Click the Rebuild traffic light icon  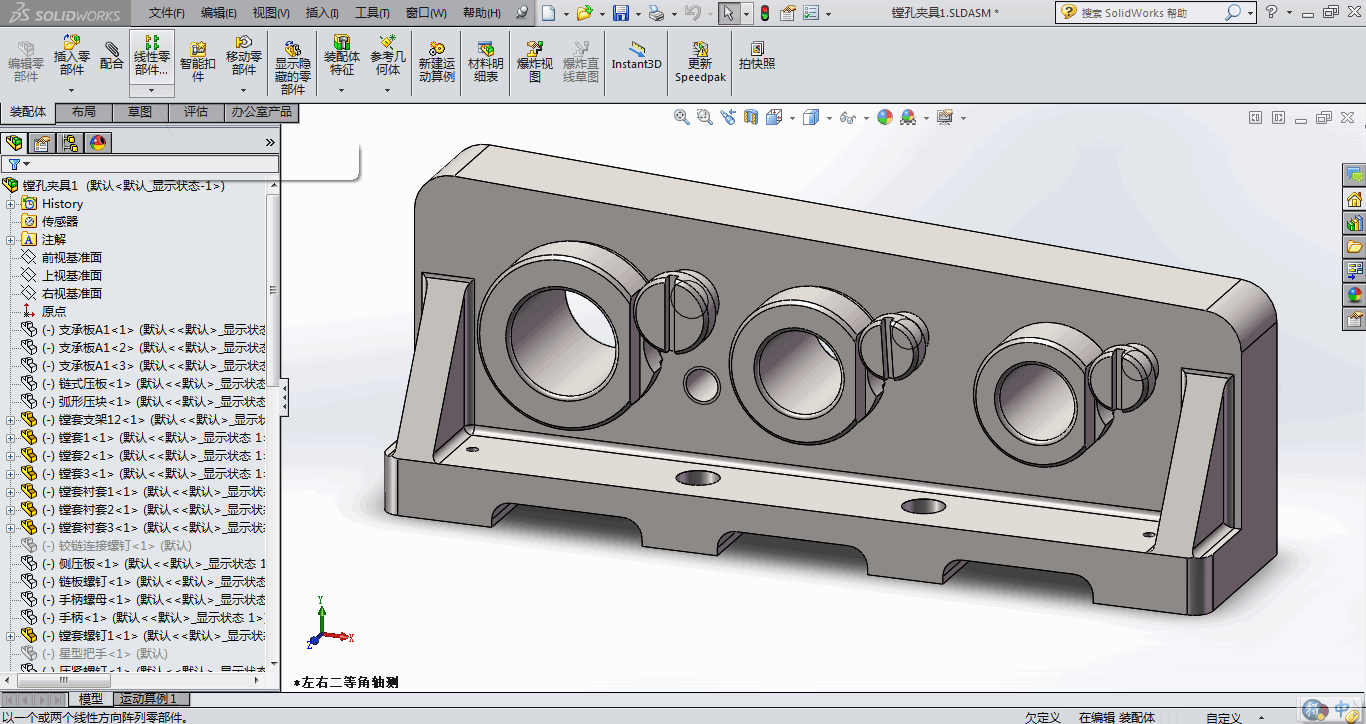[765, 13]
